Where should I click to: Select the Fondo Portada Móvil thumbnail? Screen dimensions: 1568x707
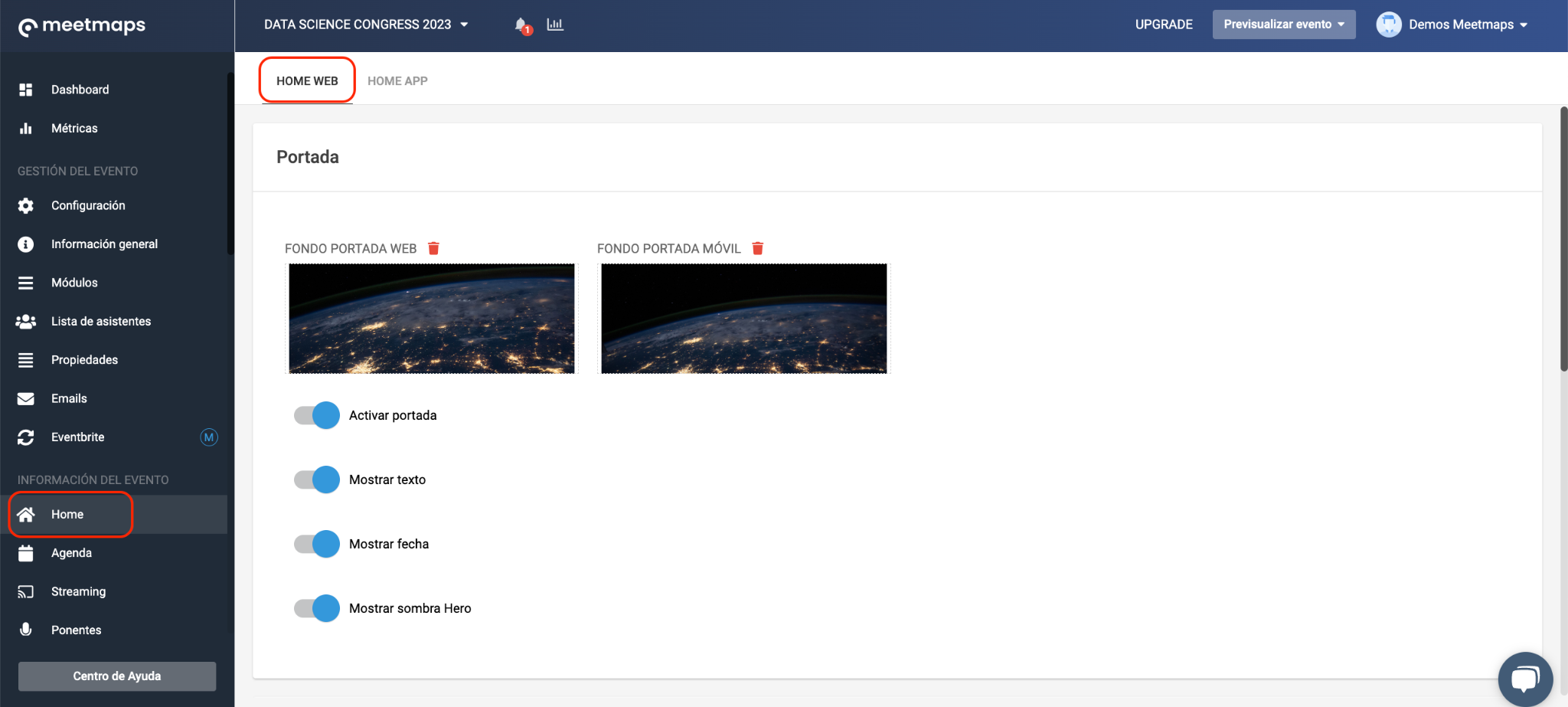pyautogui.click(x=744, y=319)
